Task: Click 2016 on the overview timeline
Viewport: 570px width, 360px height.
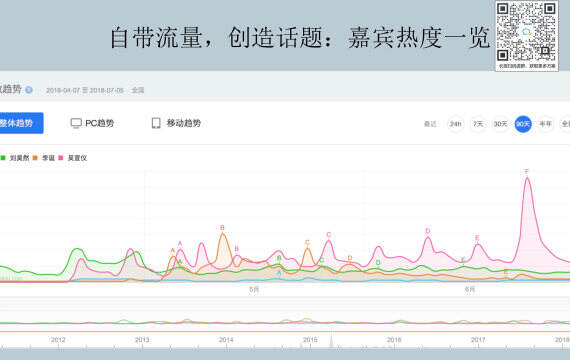Action: 394,340
